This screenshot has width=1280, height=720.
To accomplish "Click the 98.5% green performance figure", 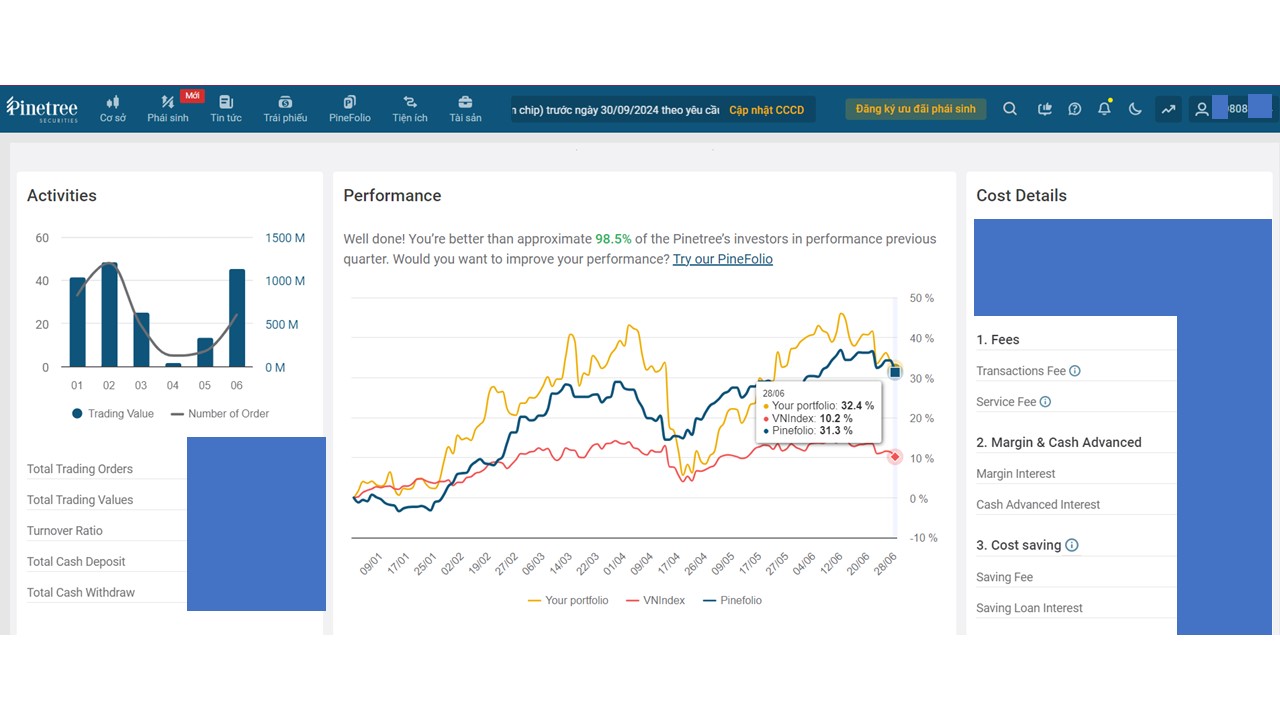I will [x=613, y=239].
